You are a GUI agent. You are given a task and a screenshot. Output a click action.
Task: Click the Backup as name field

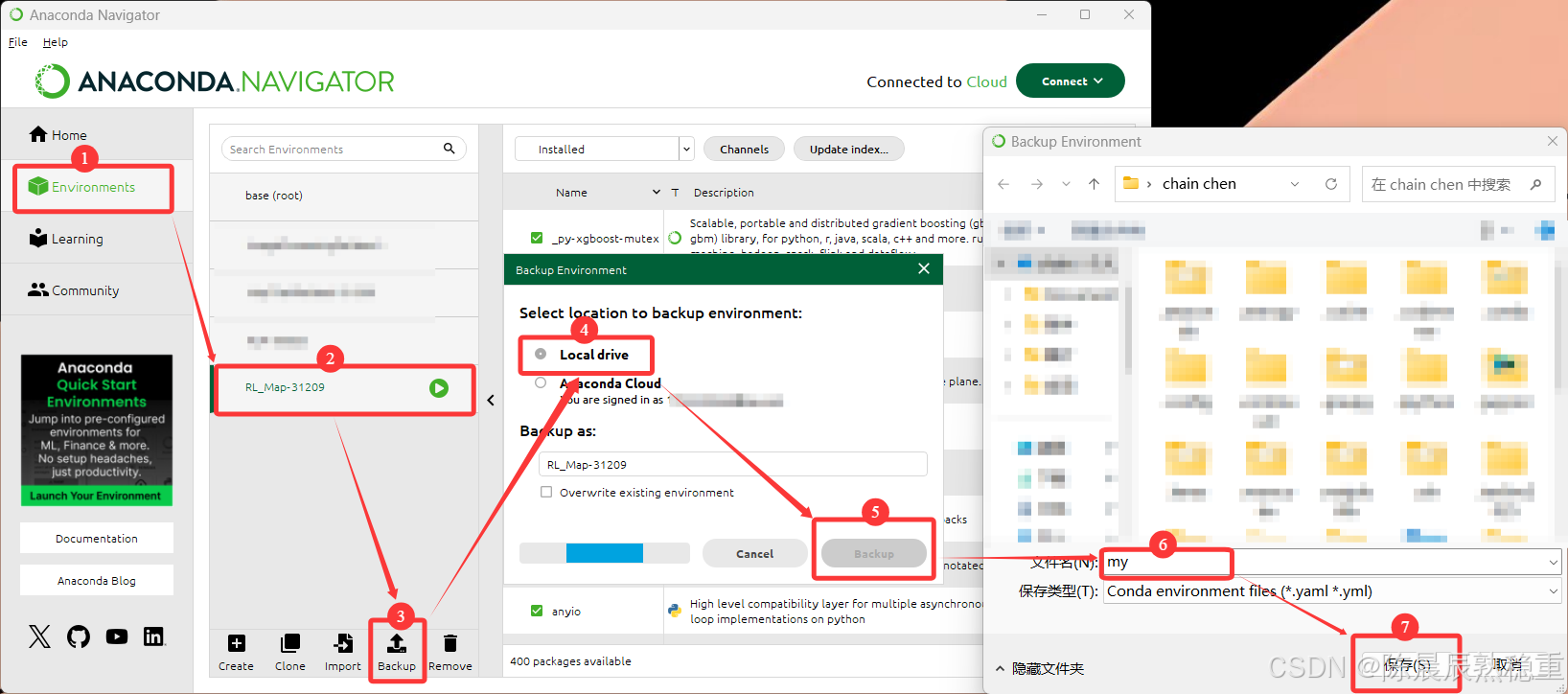(x=733, y=464)
